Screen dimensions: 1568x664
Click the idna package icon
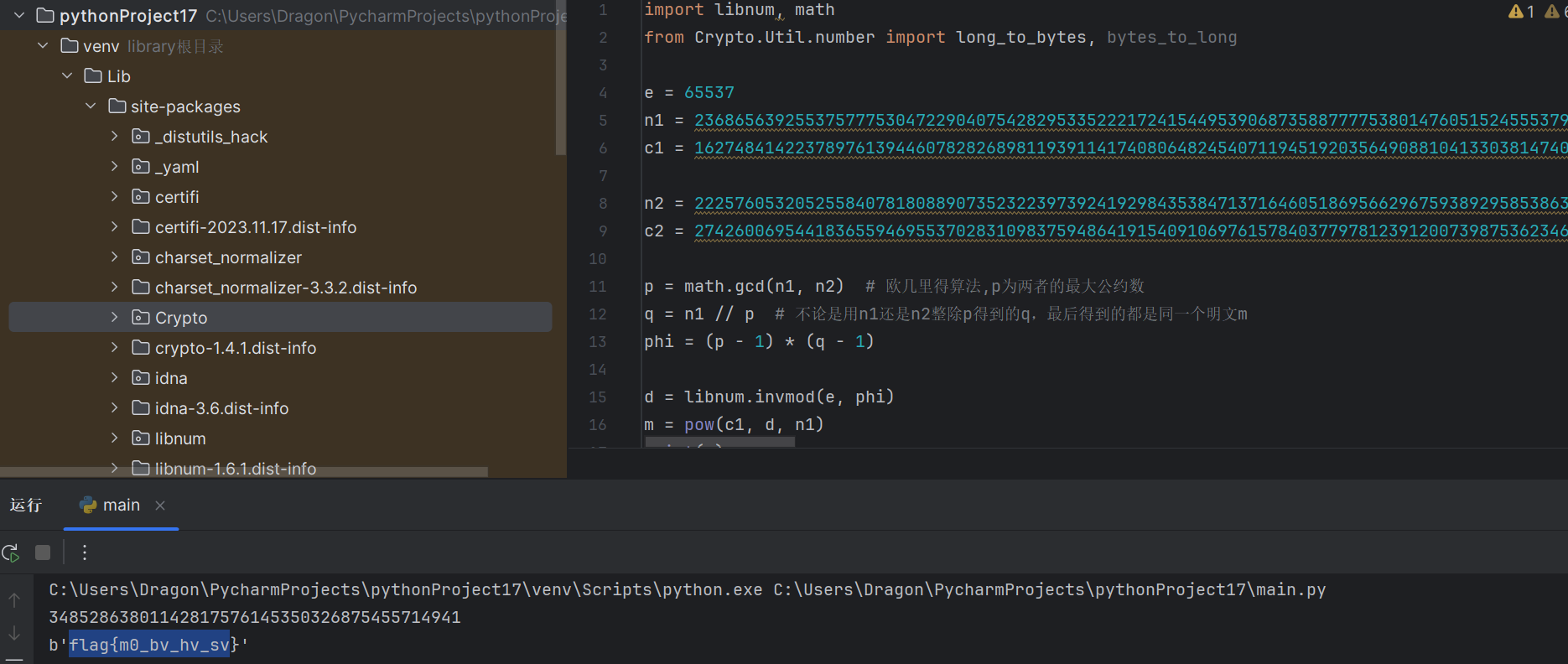141,378
